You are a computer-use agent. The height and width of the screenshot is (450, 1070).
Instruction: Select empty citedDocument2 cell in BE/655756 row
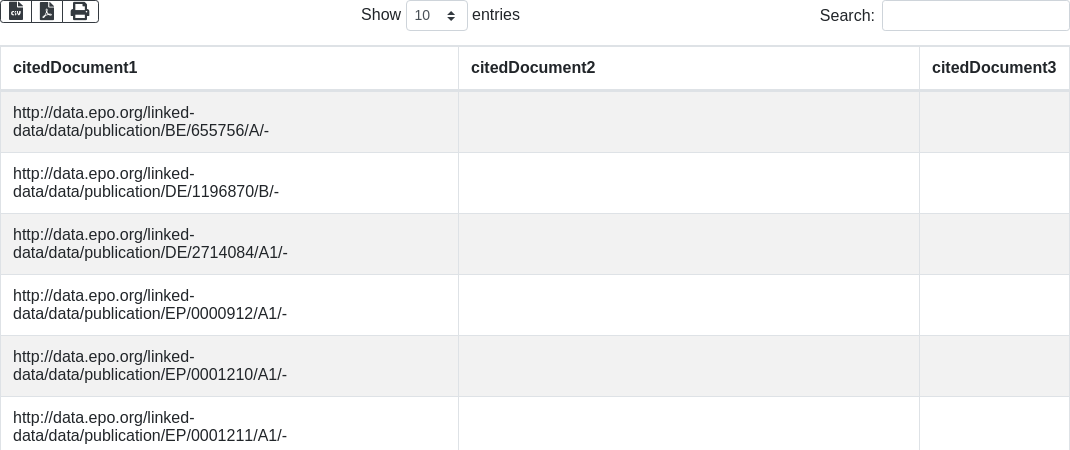[688, 122]
